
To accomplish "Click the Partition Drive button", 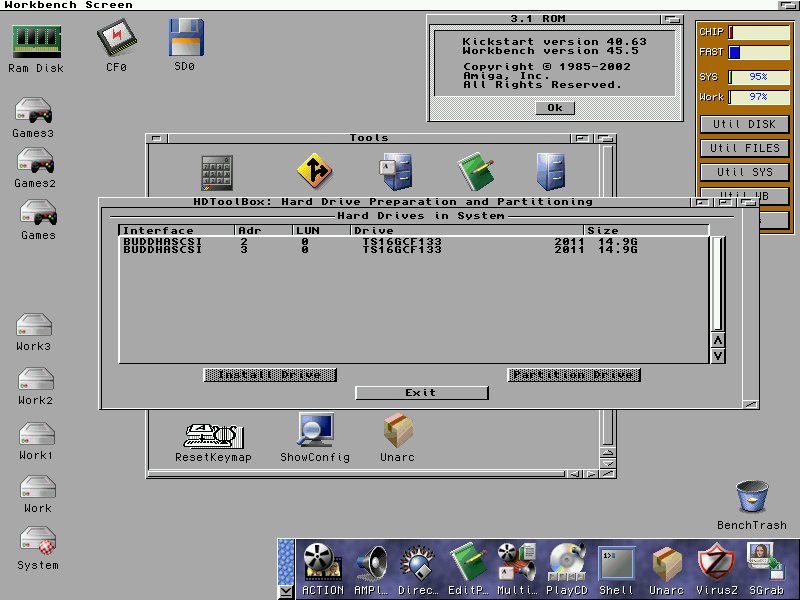I will [574, 375].
